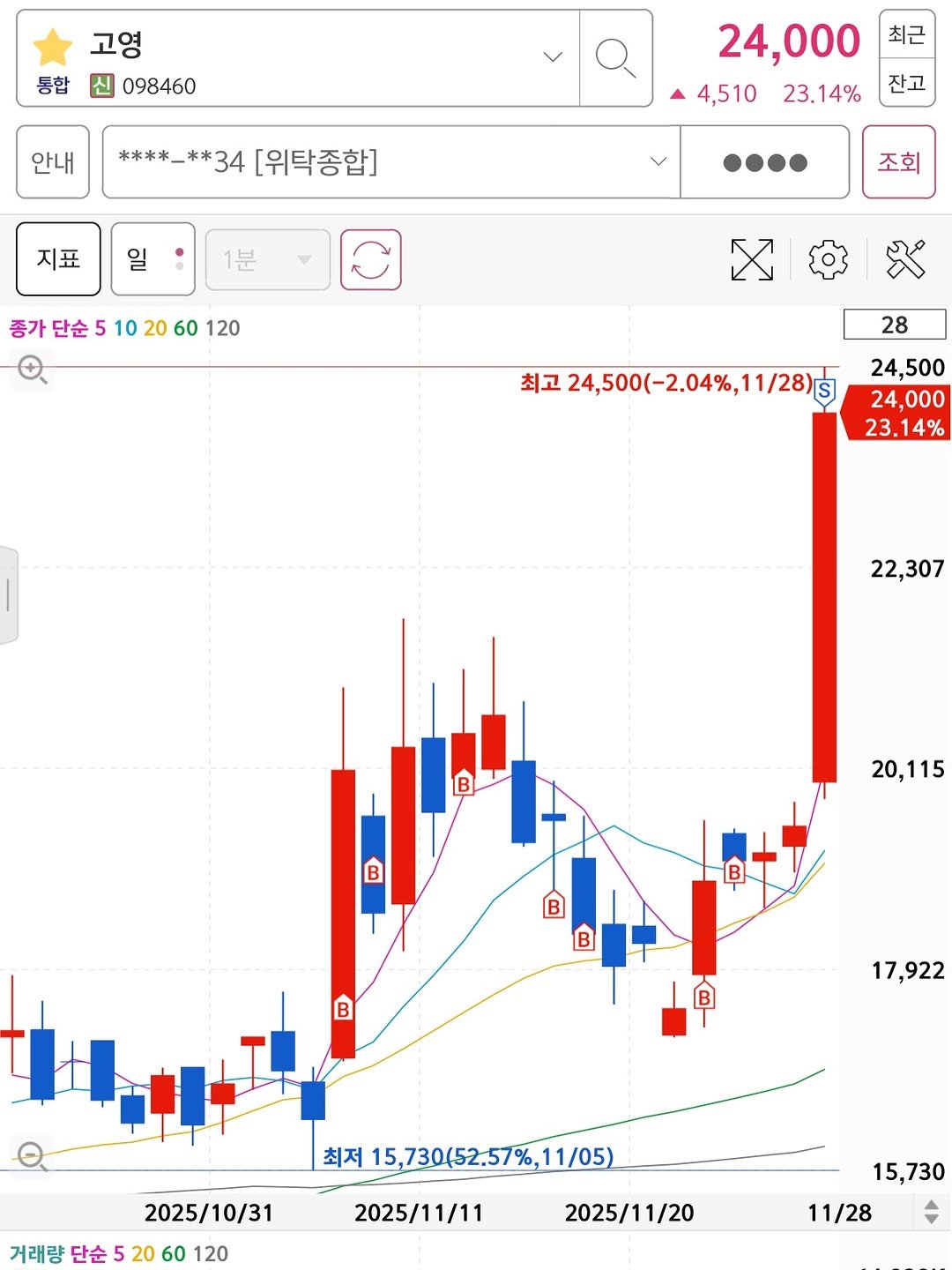This screenshot has width=952, height=1270.
Task: Open chart settings gear icon
Action: (828, 259)
